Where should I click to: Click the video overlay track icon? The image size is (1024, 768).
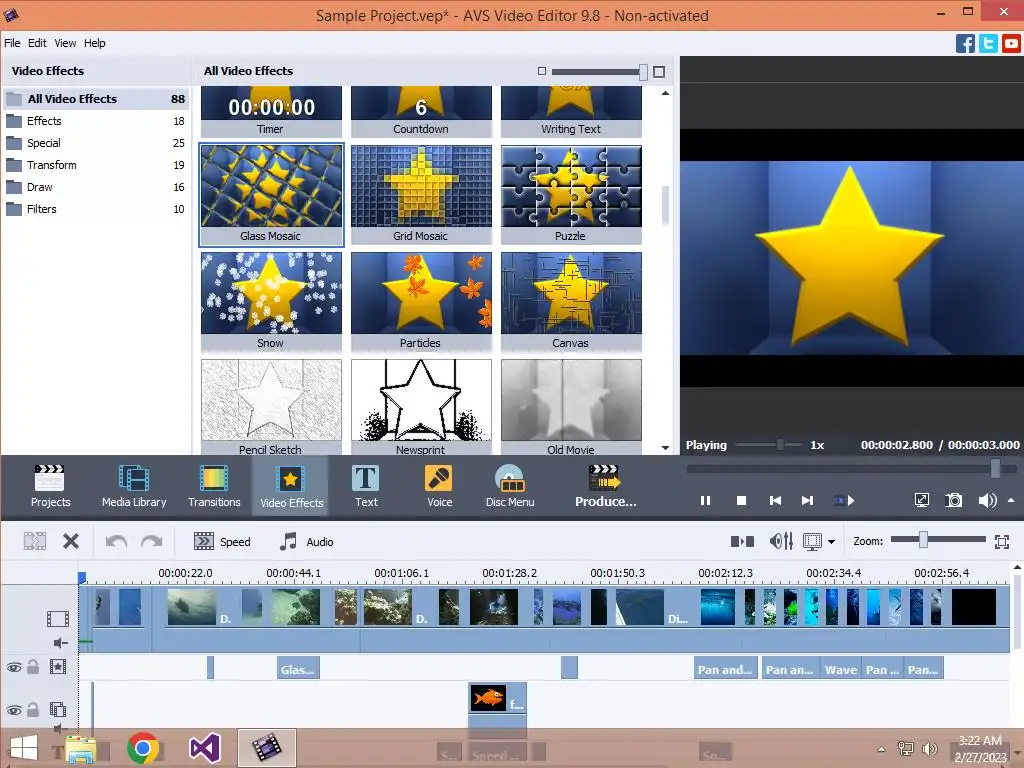pyautogui.click(x=57, y=710)
